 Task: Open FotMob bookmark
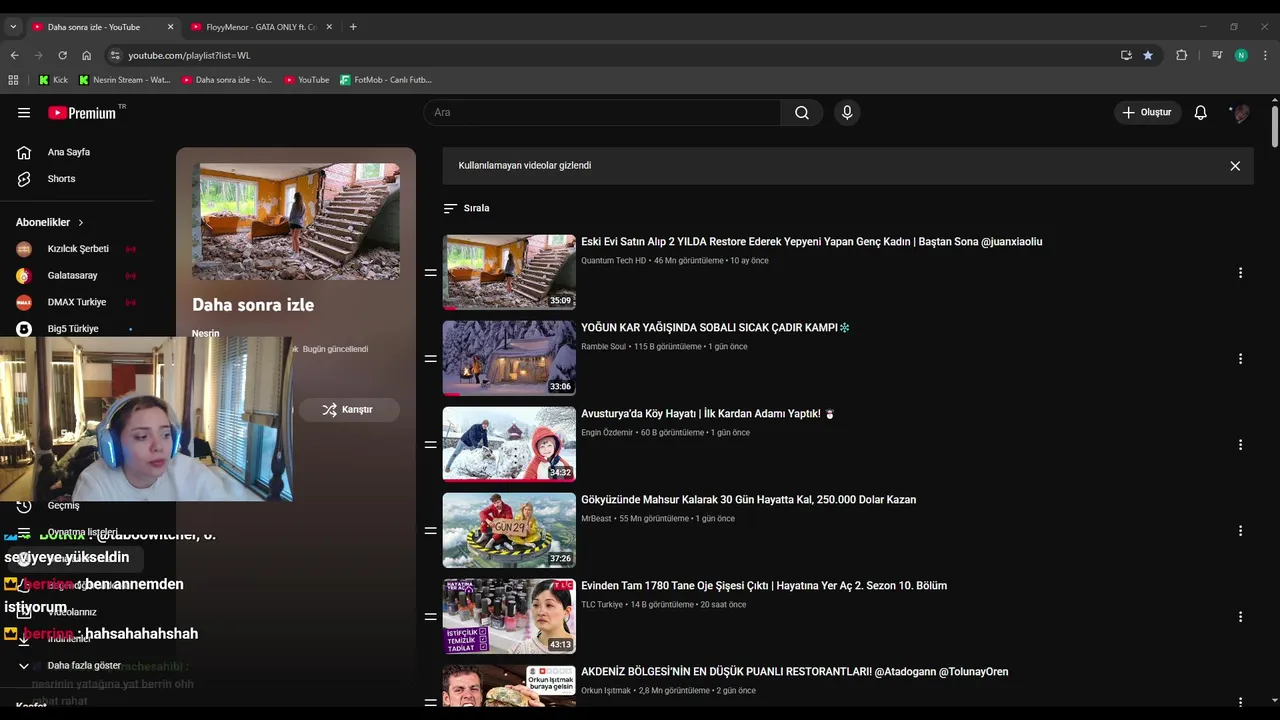[x=386, y=80]
